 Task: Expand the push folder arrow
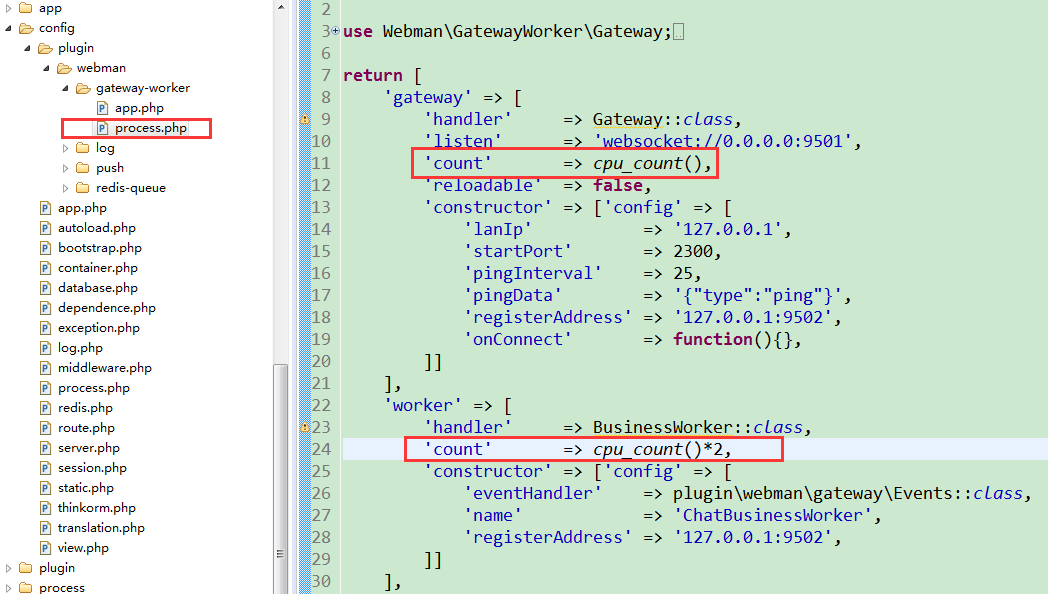66,168
